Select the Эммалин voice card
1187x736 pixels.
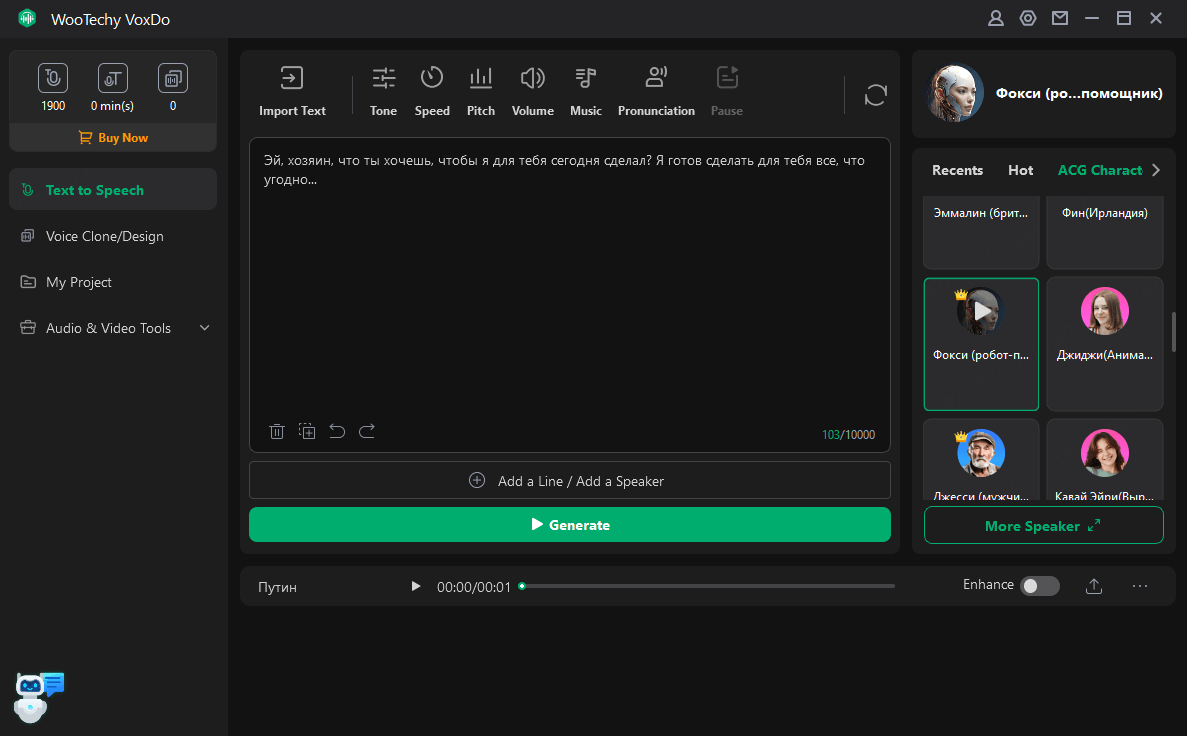pos(981,232)
